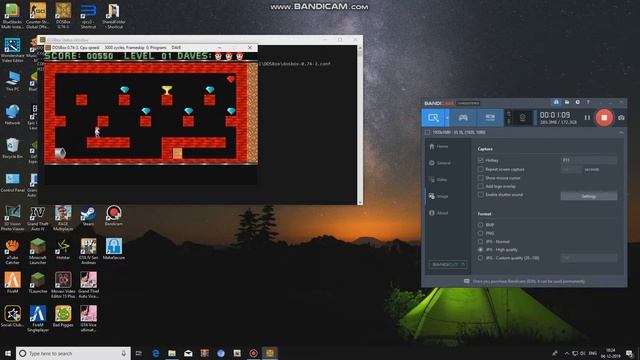Open the About tab in Bandicam
The image size is (640, 360).
point(439,213)
